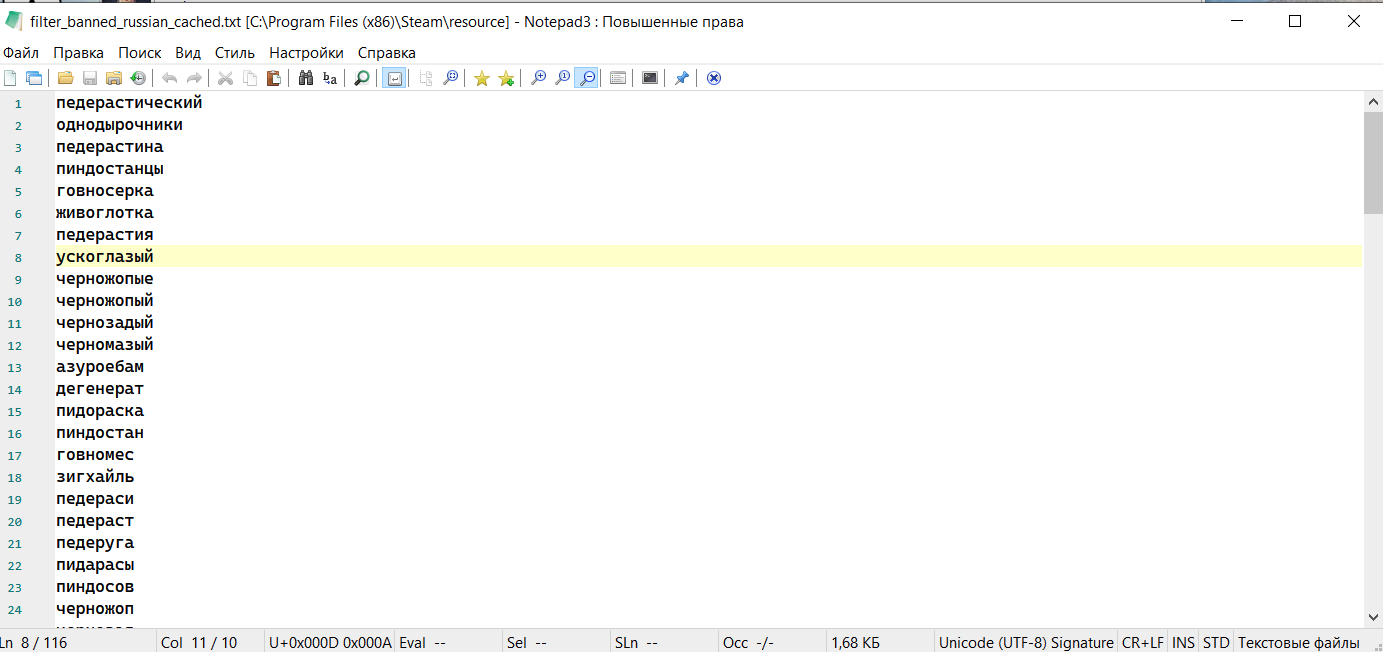Click the magnifier icon after word wrap
1383x652 pixels.
[x=450, y=78]
